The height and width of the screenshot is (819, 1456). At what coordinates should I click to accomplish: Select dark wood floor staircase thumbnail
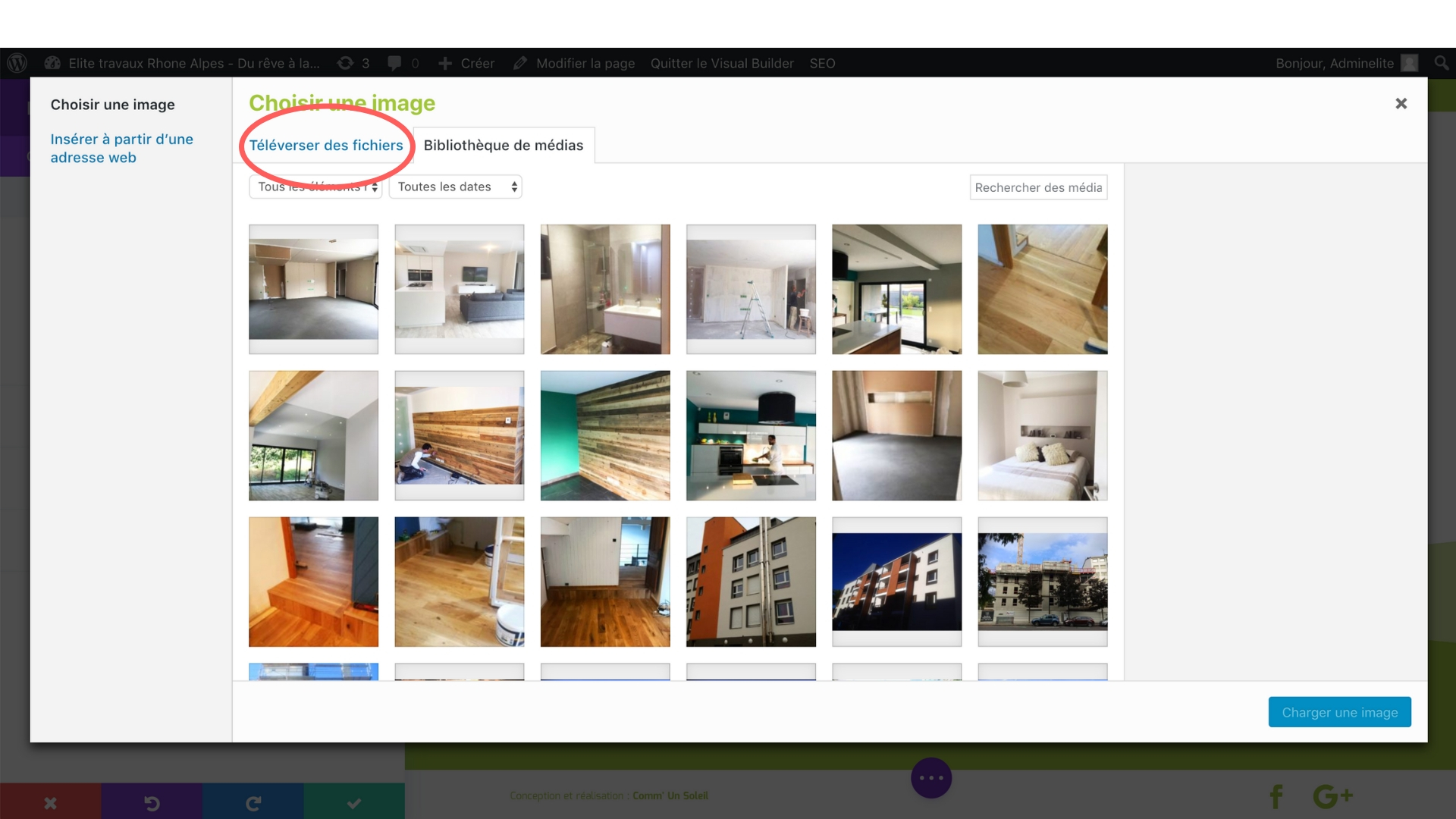click(x=605, y=582)
